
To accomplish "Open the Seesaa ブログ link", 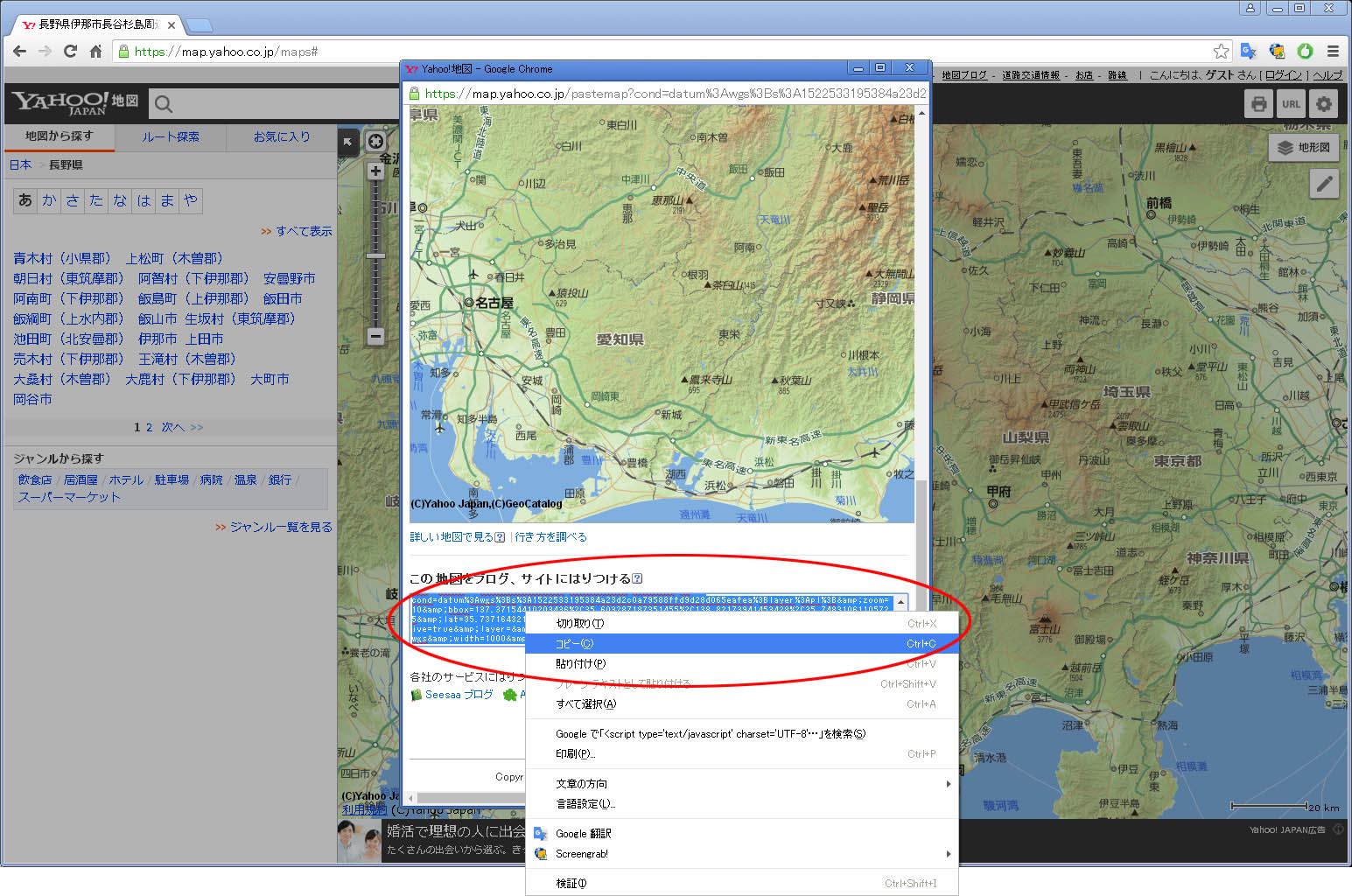I will click(459, 695).
